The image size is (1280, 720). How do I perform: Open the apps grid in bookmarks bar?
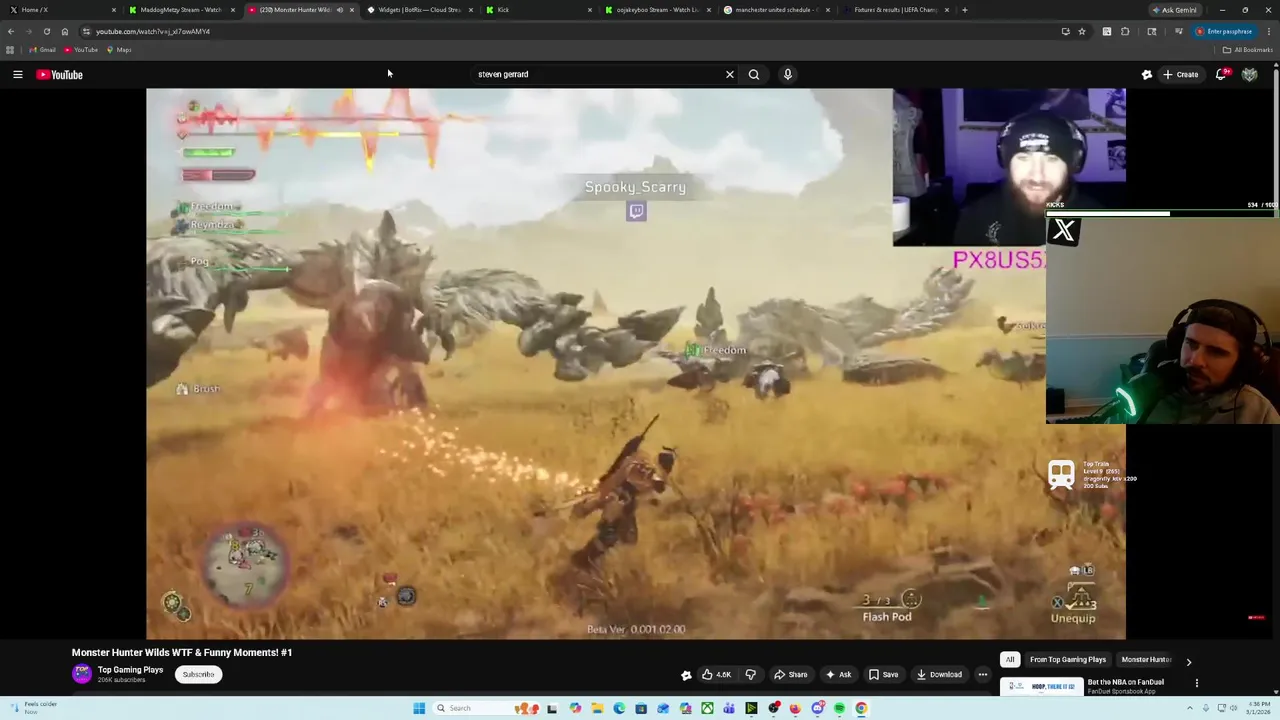tap(10, 50)
